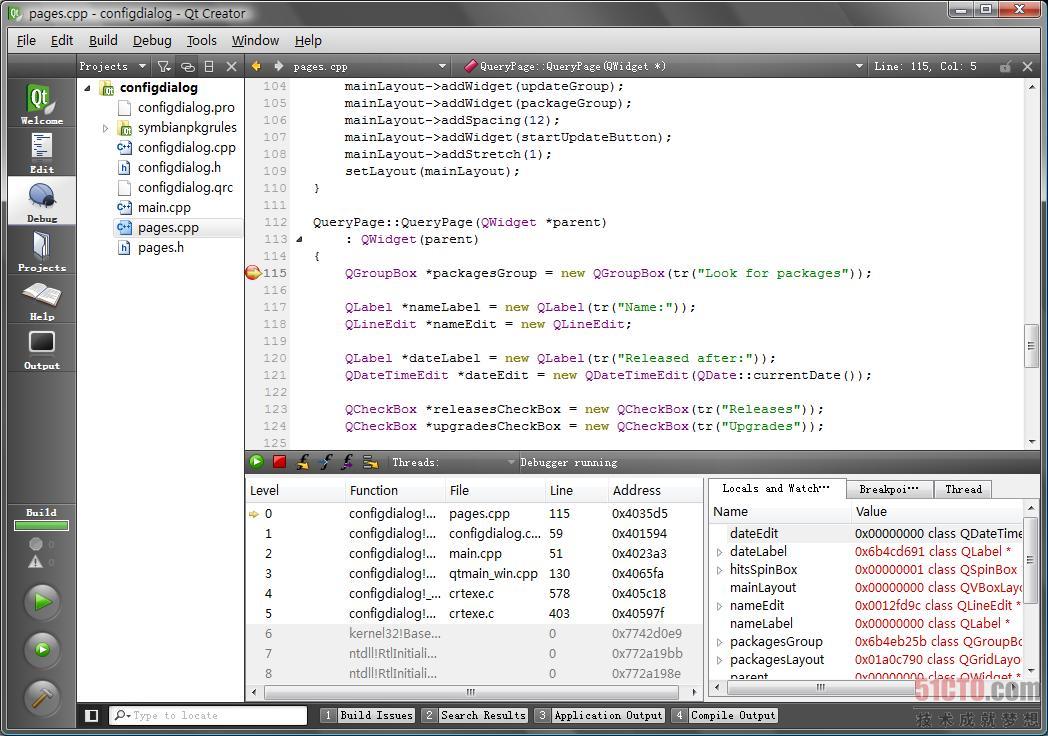
Task: Click breakpoint marker on line 115
Action: [253, 273]
